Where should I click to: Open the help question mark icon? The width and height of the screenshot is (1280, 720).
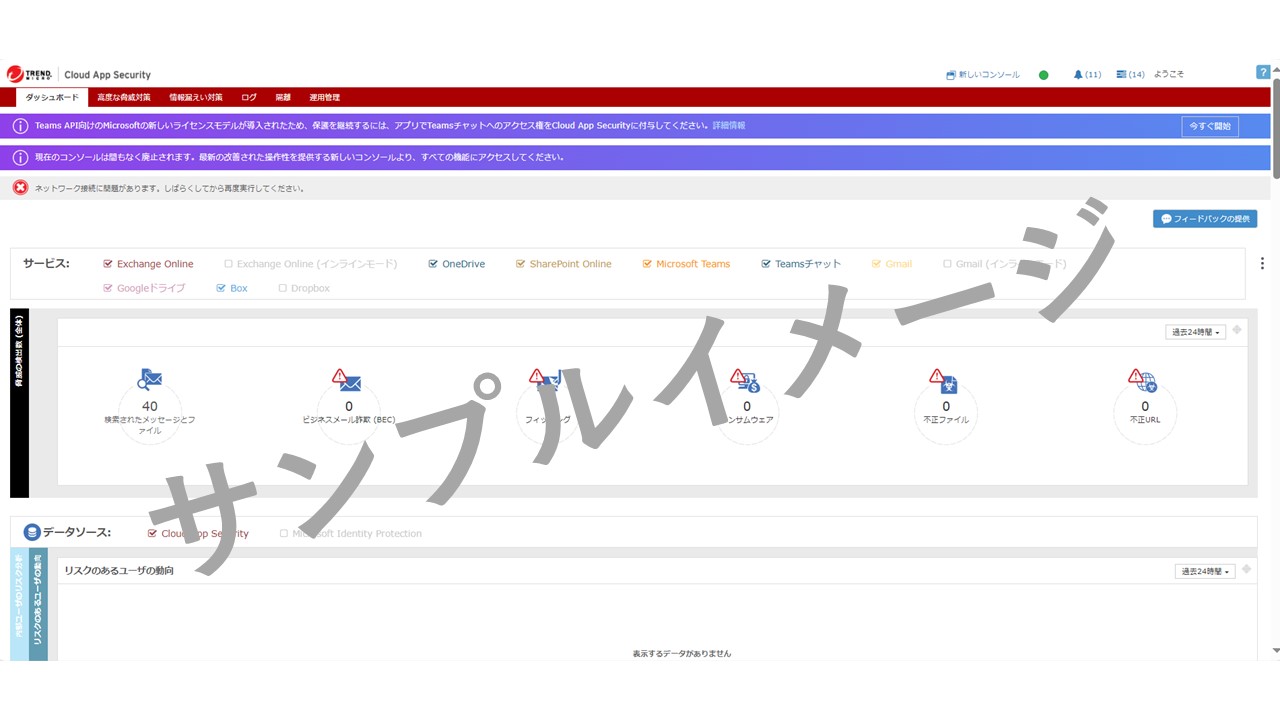[x=1263, y=72]
